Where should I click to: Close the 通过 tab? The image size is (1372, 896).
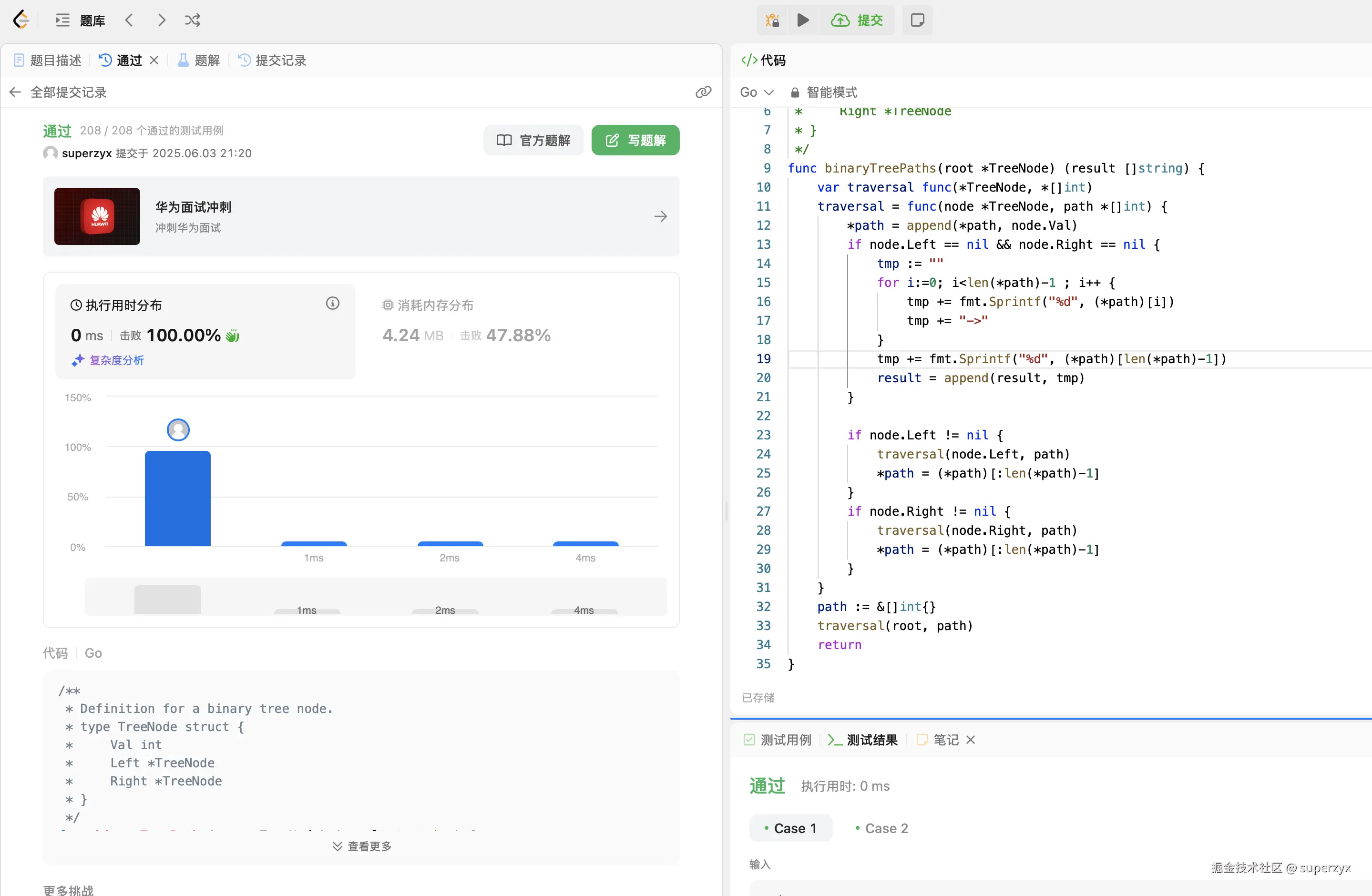click(x=154, y=60)
